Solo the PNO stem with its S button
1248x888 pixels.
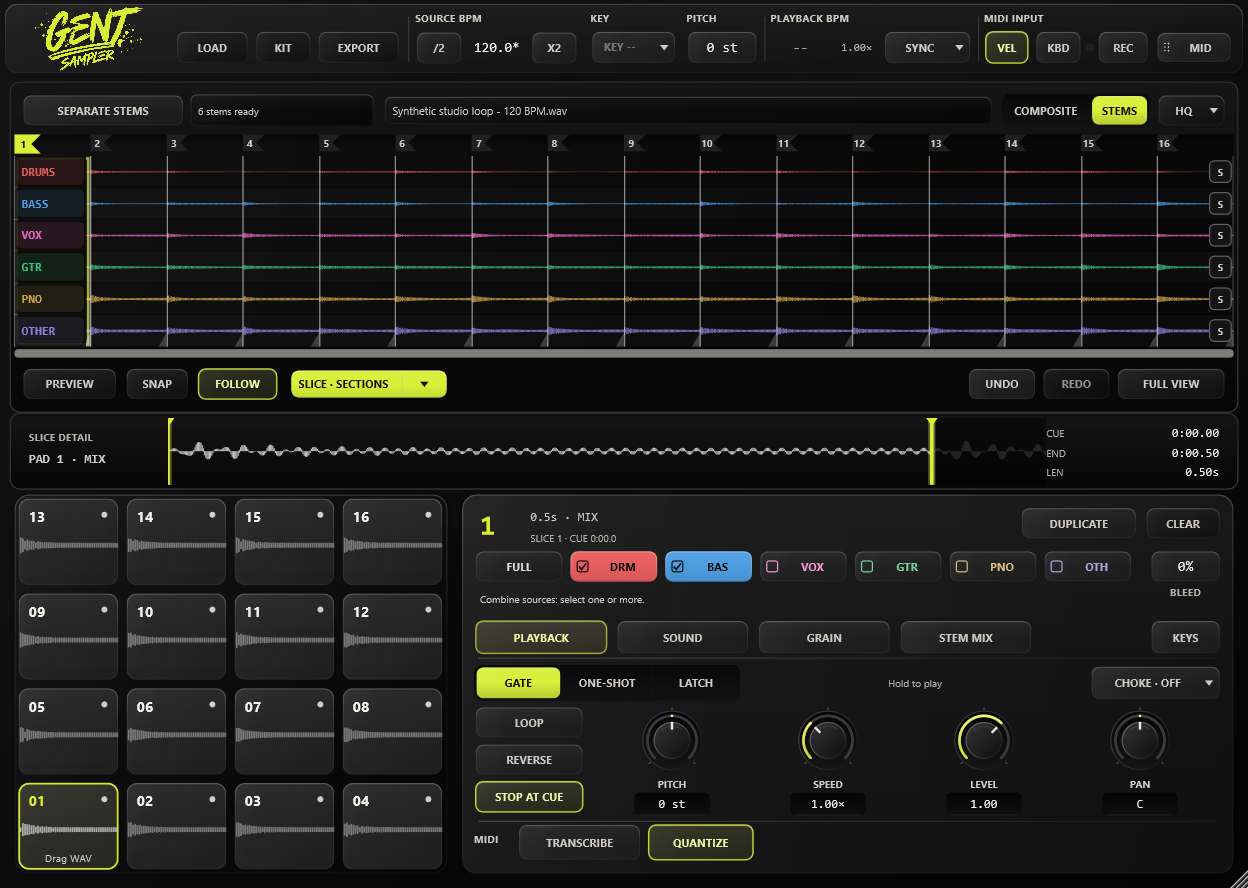pos(1219,299)
